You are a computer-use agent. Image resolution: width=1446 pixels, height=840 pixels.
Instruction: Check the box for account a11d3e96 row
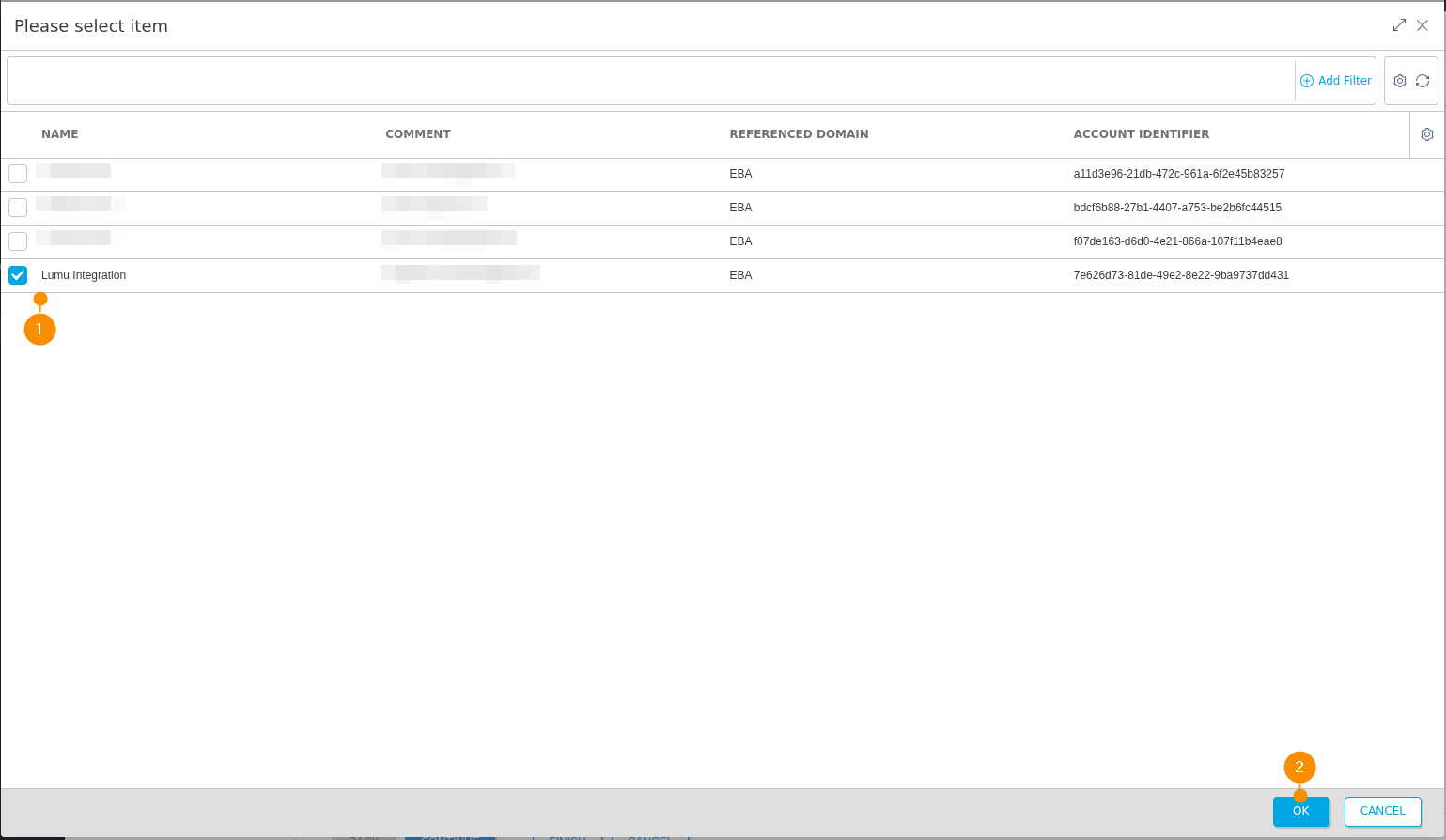pyautogui.click(x=18, y=174)
